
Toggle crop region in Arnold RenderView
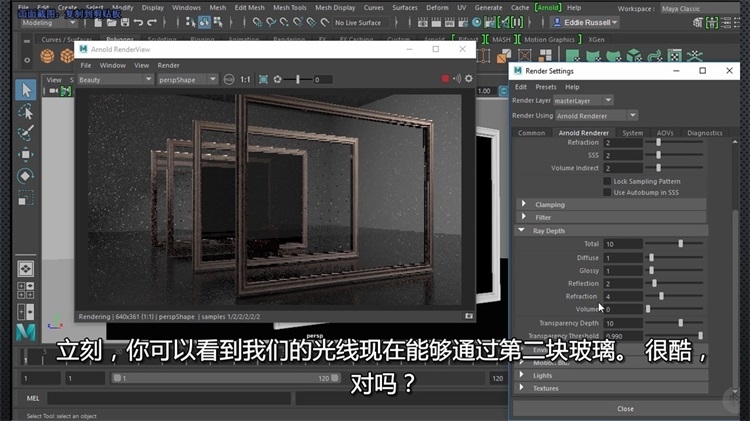pos(263,79)
